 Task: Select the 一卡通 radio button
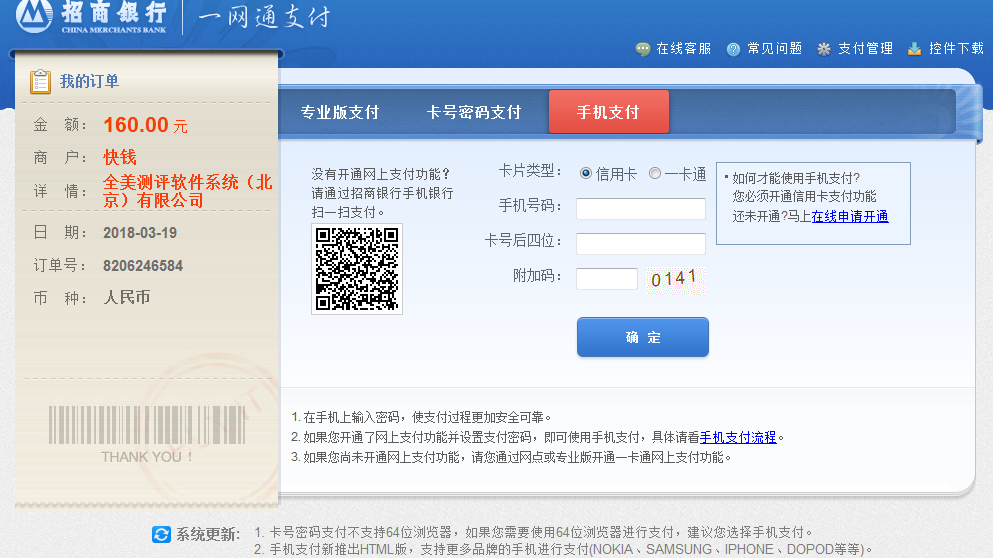coord(655,174)
